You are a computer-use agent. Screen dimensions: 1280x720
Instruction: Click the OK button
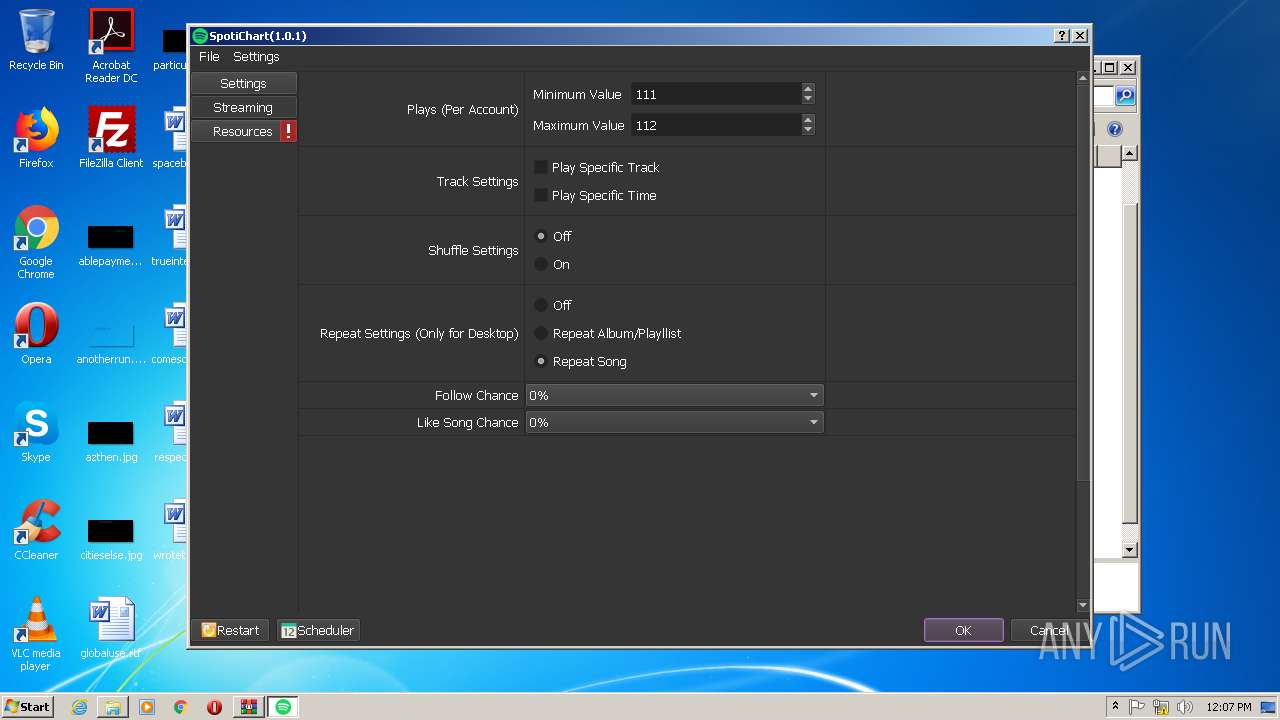(x=963, y=630)
